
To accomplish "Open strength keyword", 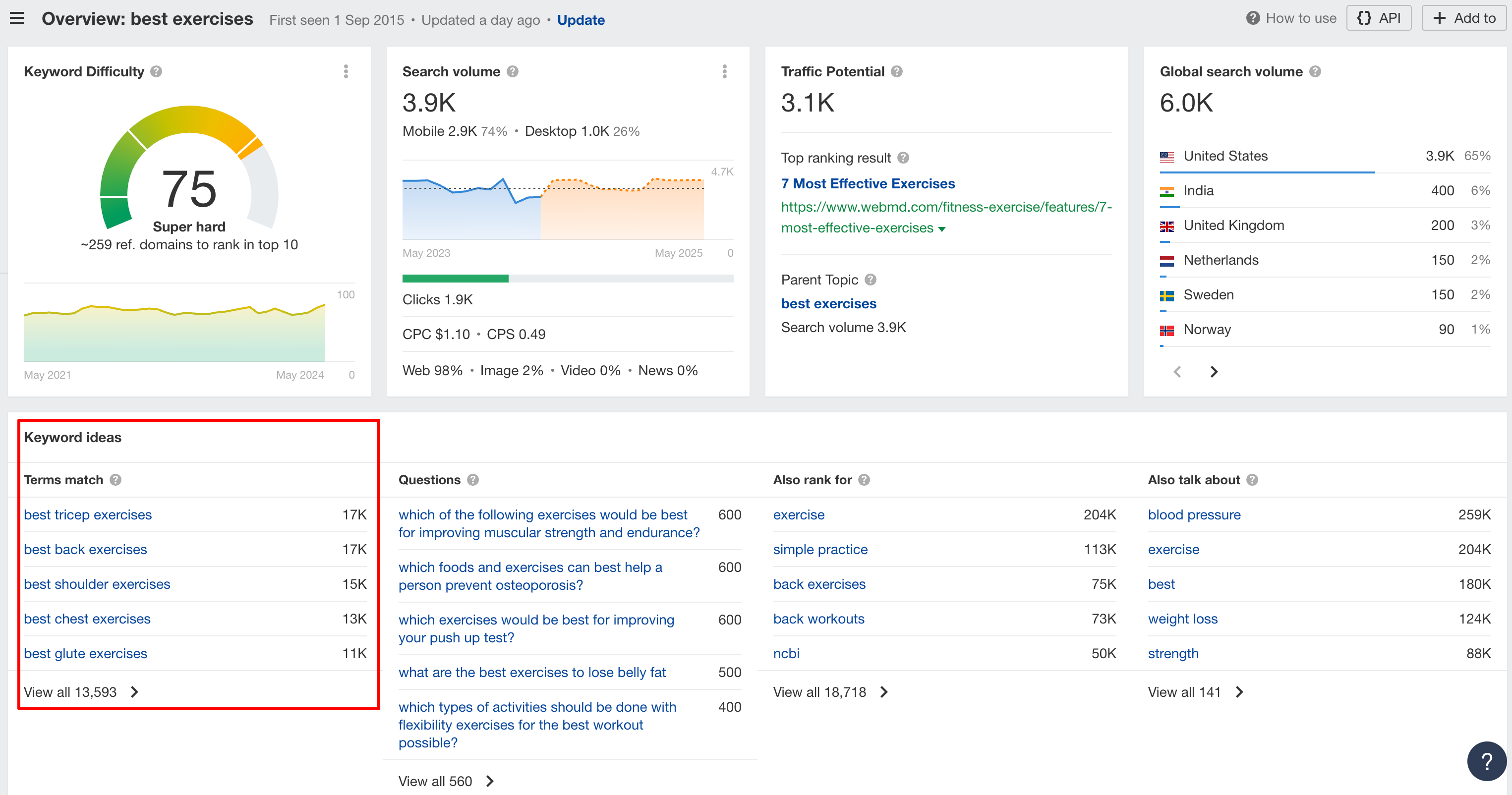I will 1173,654.
